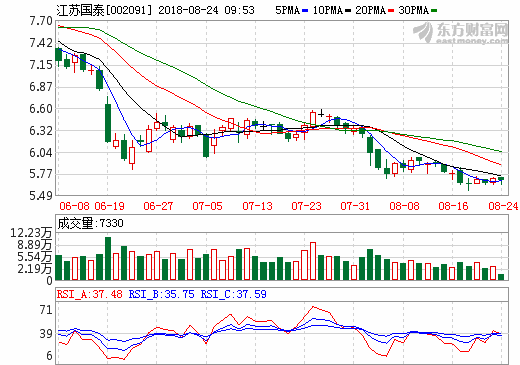Select the 06-08 date label
Screen dimensions: 520x365
click(x=74, y=206)
